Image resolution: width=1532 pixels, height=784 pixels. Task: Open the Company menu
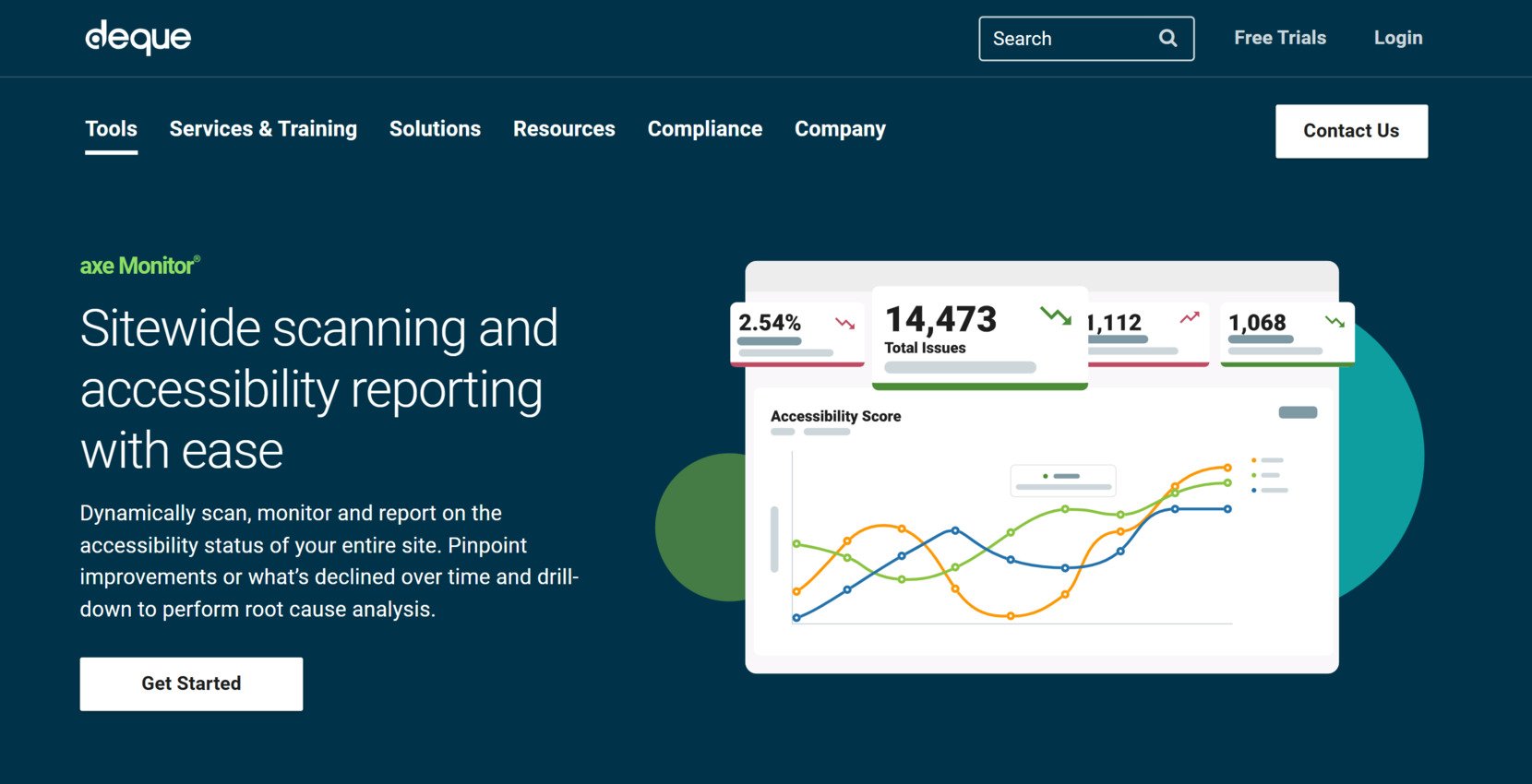point(840,129)
